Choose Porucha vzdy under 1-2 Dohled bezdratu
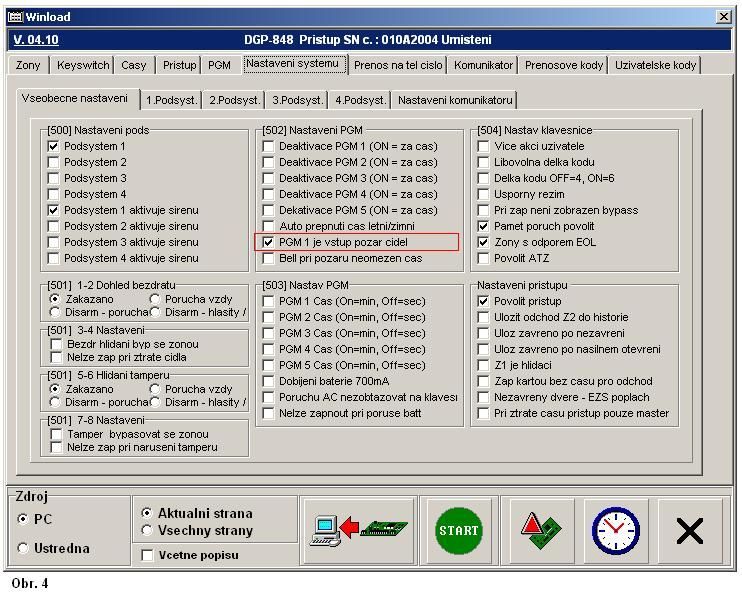The width and height of the screenshot is (742, 599). pyautogui.click(x=155, y=299)
